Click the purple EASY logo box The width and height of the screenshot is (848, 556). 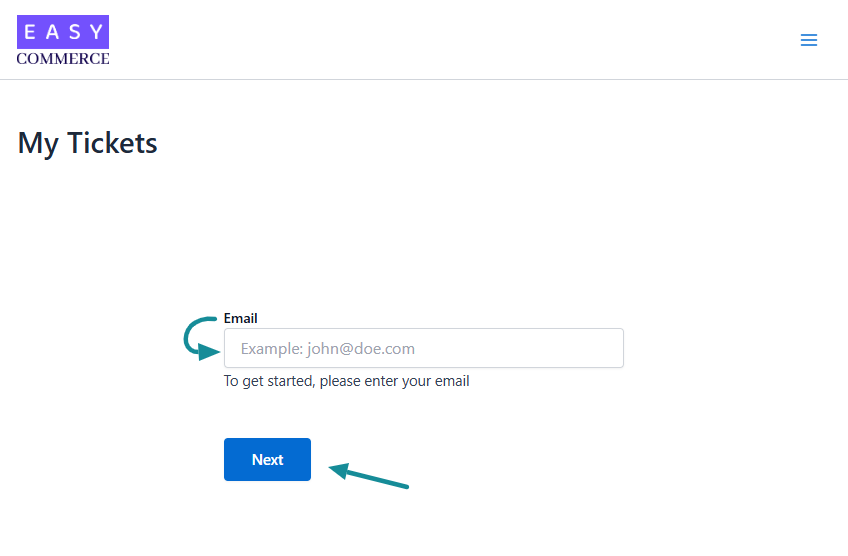coord(63,32)
